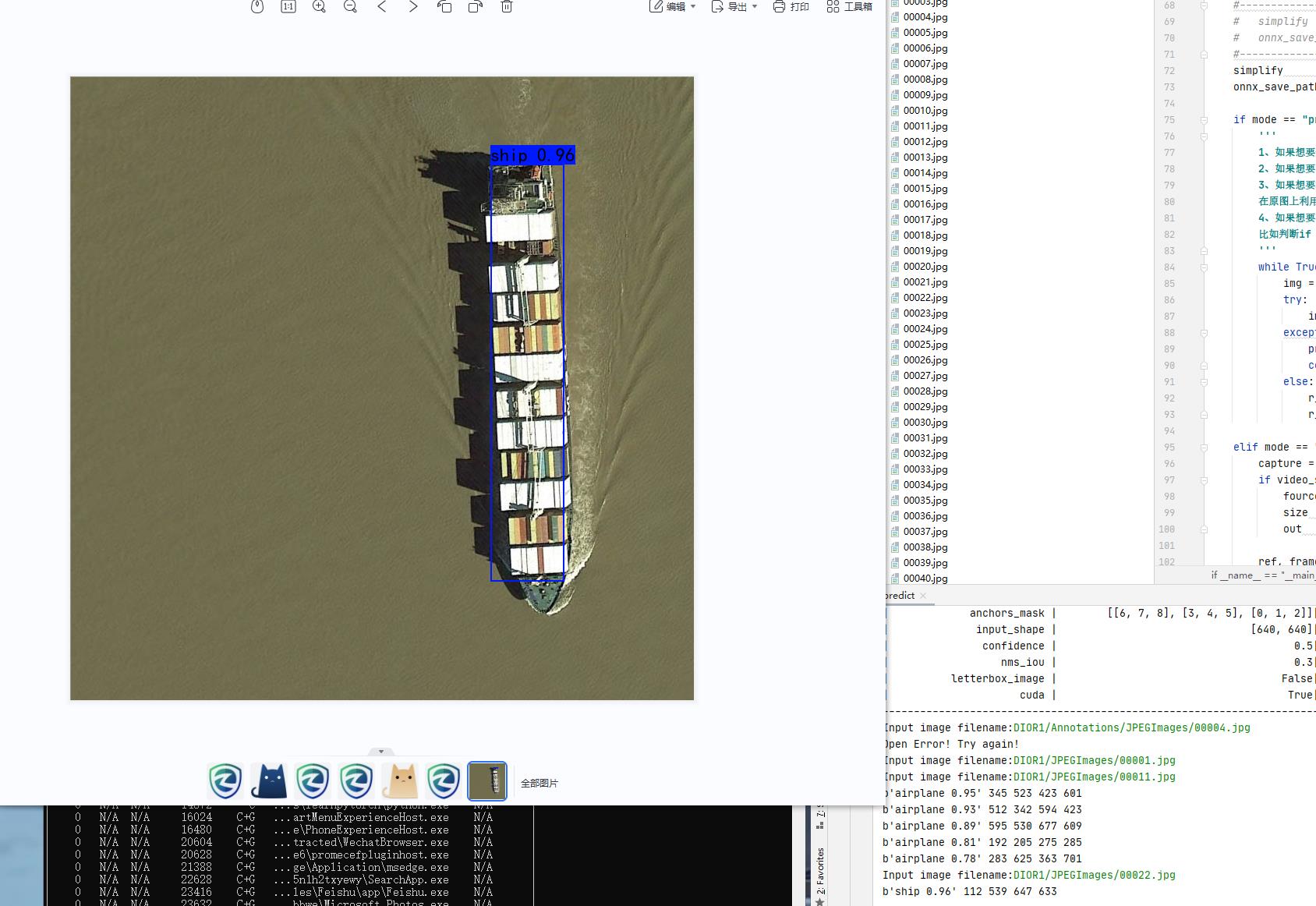Open the 工具箱 toolbox
Screen dimensions: 1316x906
coord(849,6)
